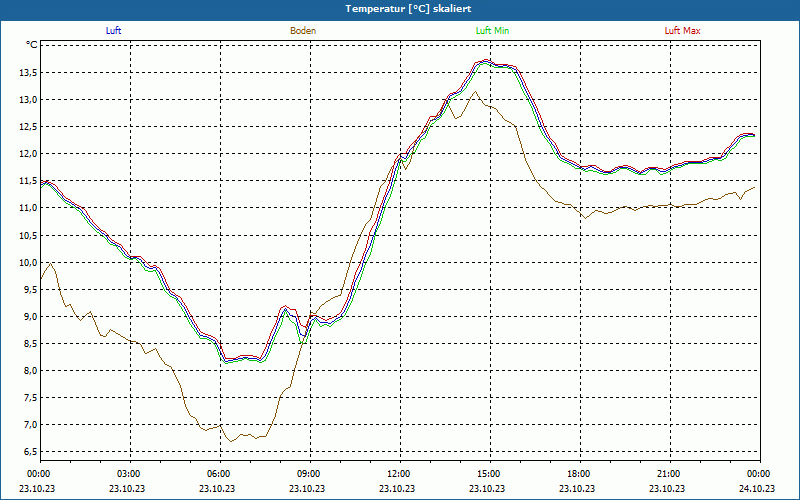Screen dimensions: 800x500
Task: Click the 10,0 y-axis value
Action: coord(28,262)
